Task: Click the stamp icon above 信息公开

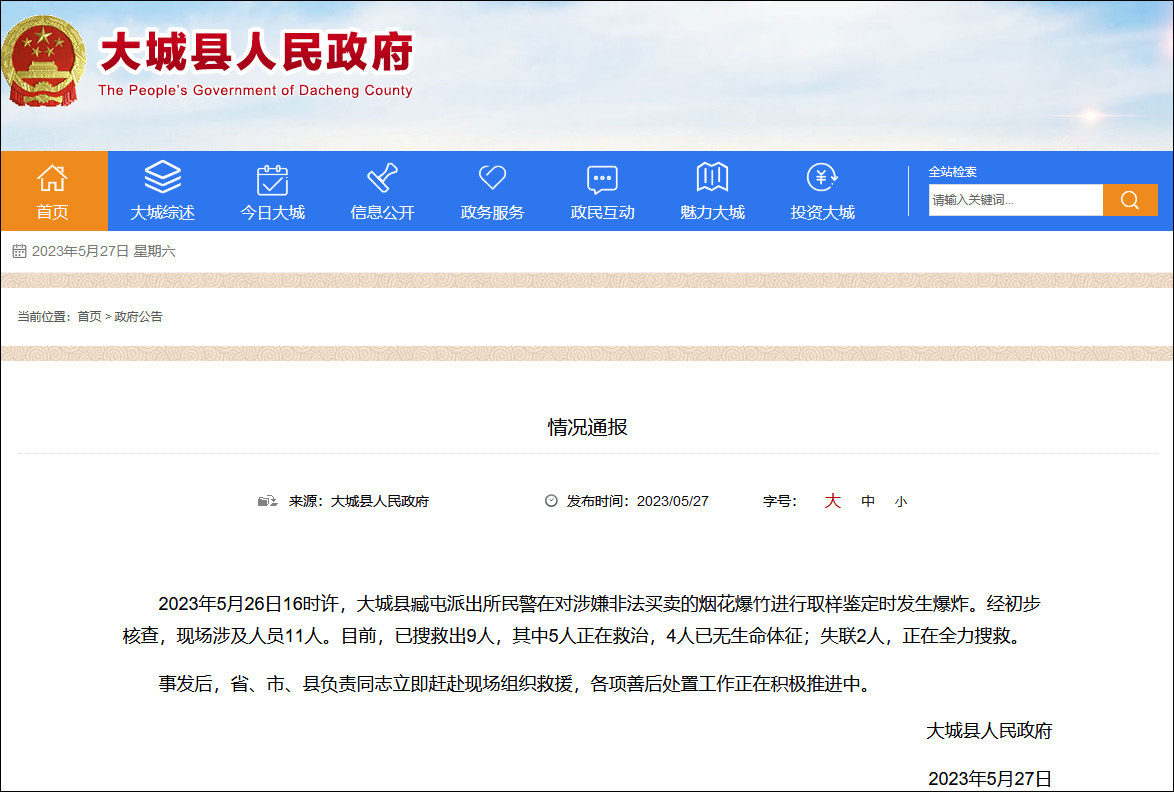Action: (382, 179)
